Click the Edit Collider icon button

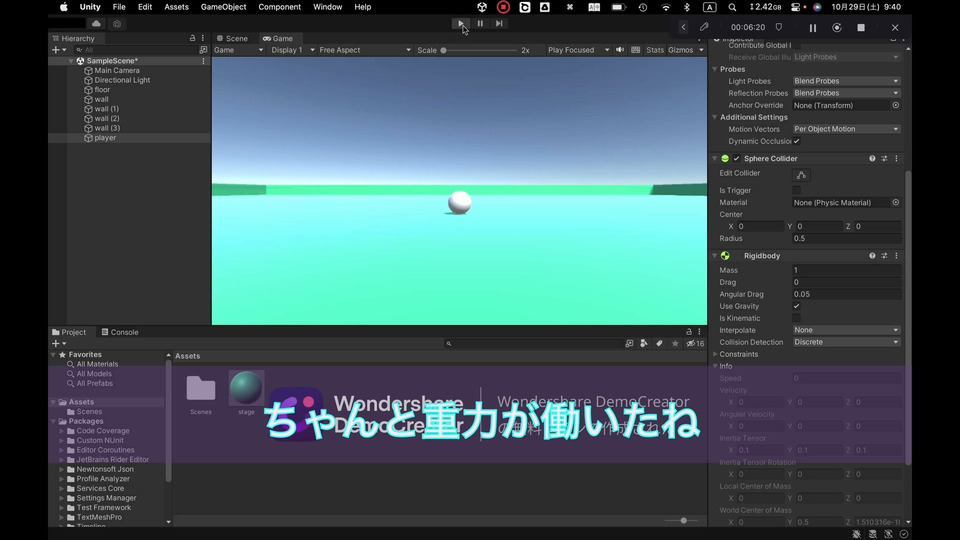click(801, 174)
